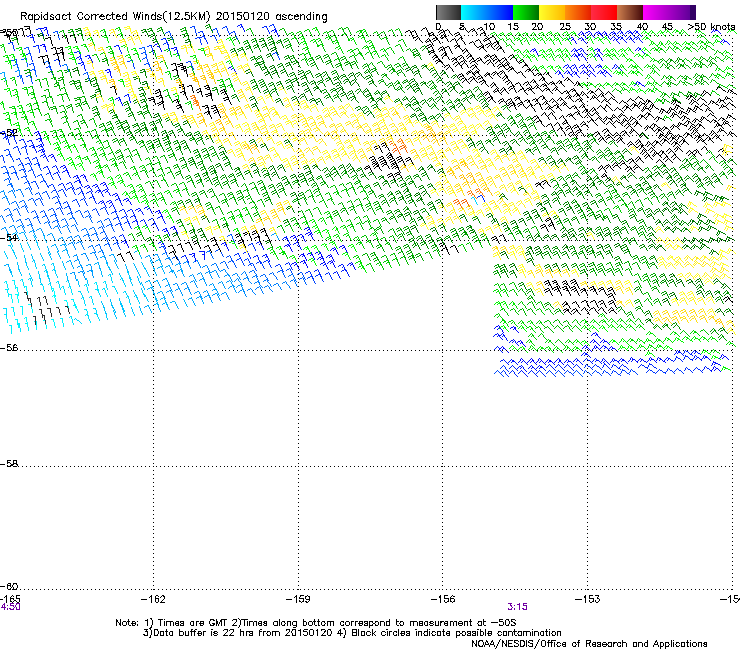Click the cyan 5-10 knots legend color

pos(474,12)
